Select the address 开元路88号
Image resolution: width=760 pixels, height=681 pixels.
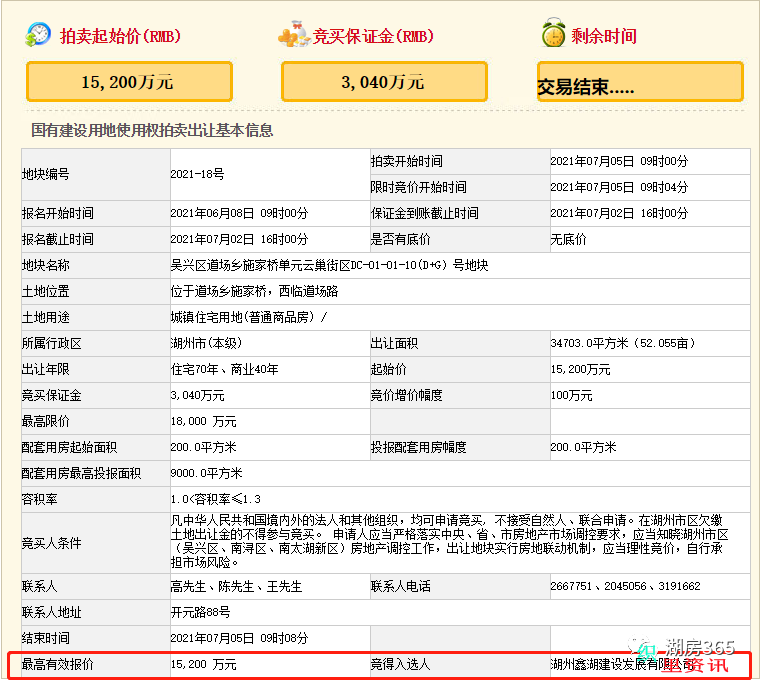pos(201,613)
